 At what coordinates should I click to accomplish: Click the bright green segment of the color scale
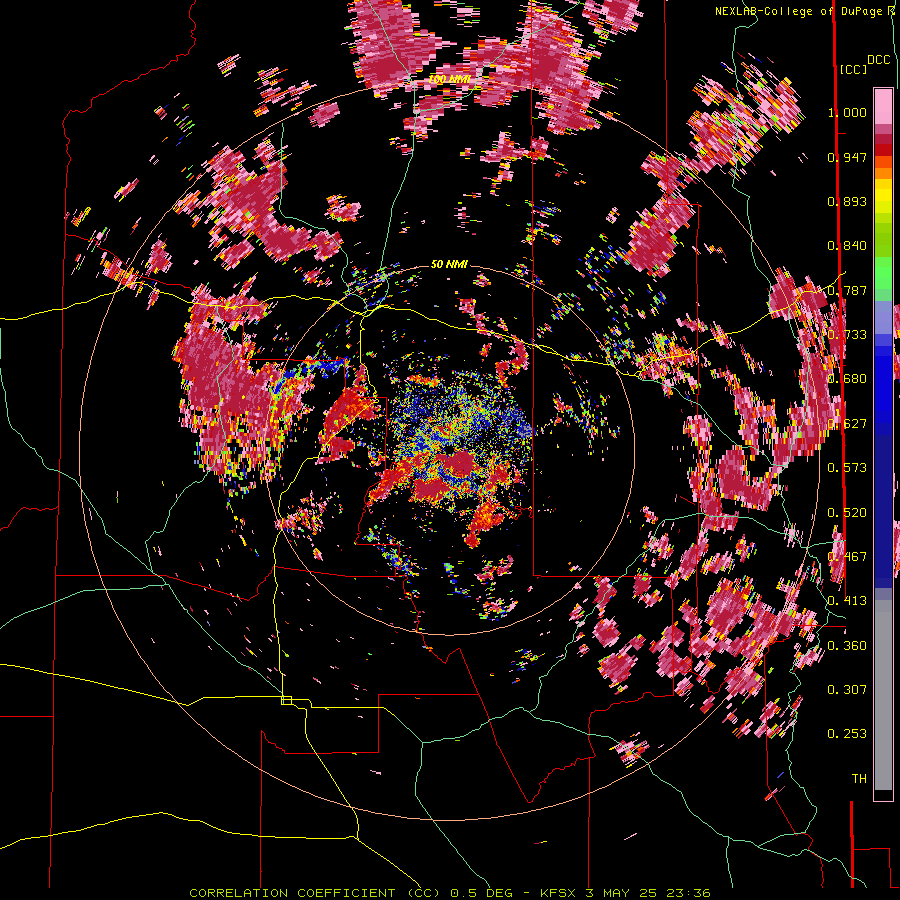pyautogui.click(x=883, y=273)
